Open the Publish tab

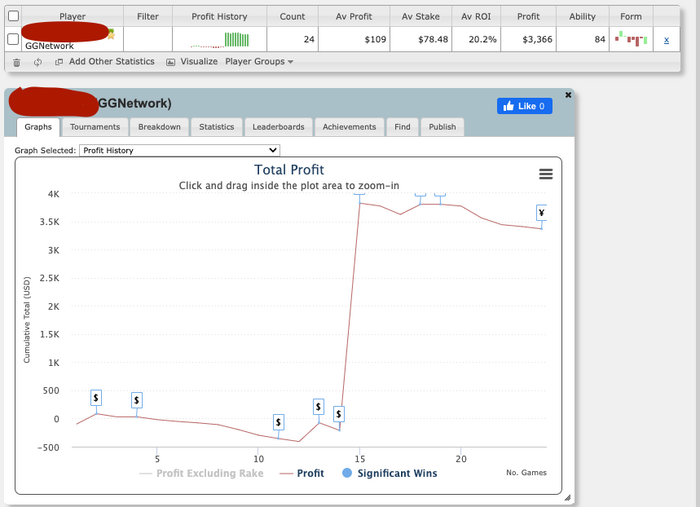(442, 127)
